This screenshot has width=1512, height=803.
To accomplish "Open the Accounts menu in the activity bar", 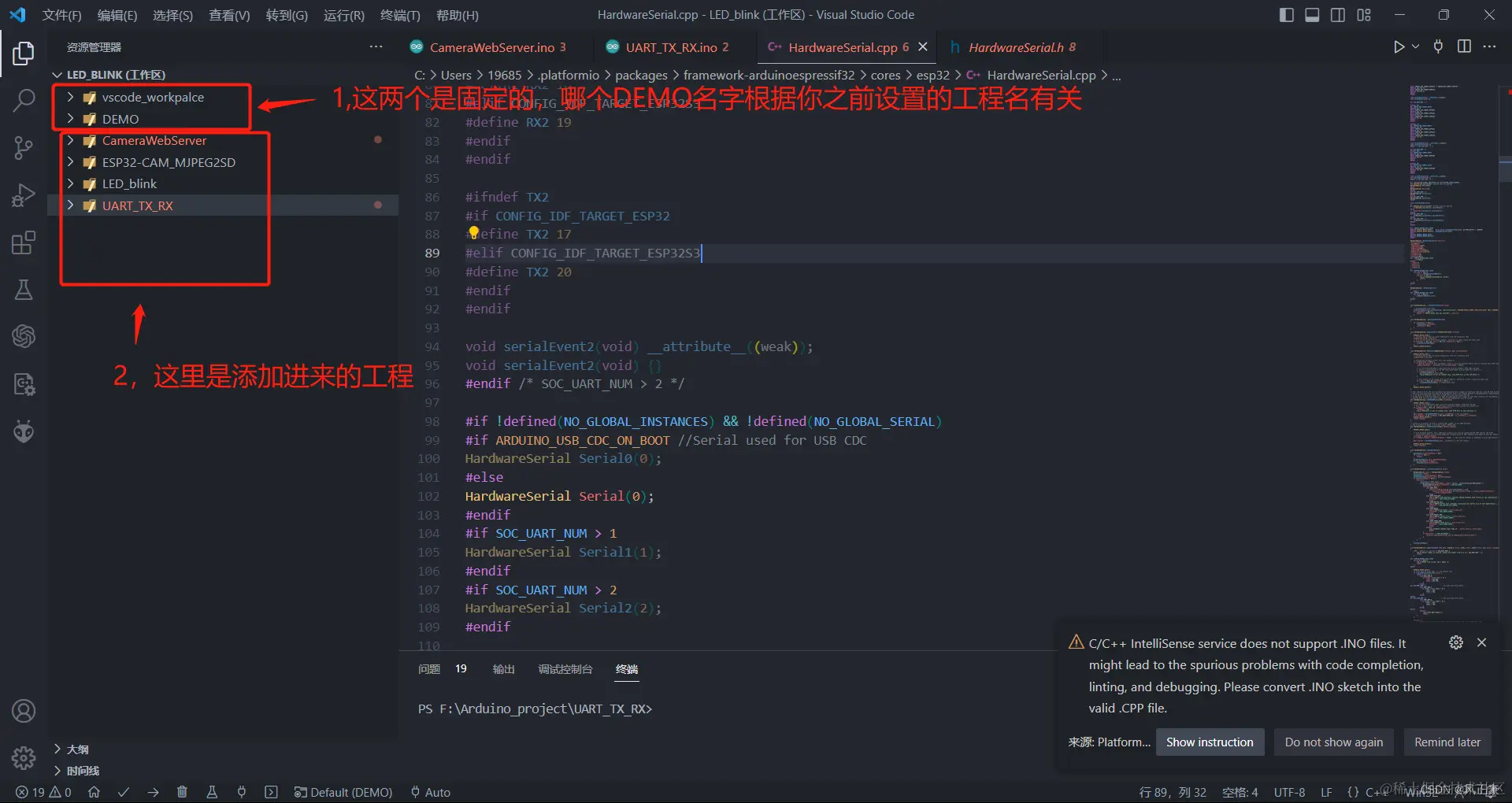I will (24, 711).
